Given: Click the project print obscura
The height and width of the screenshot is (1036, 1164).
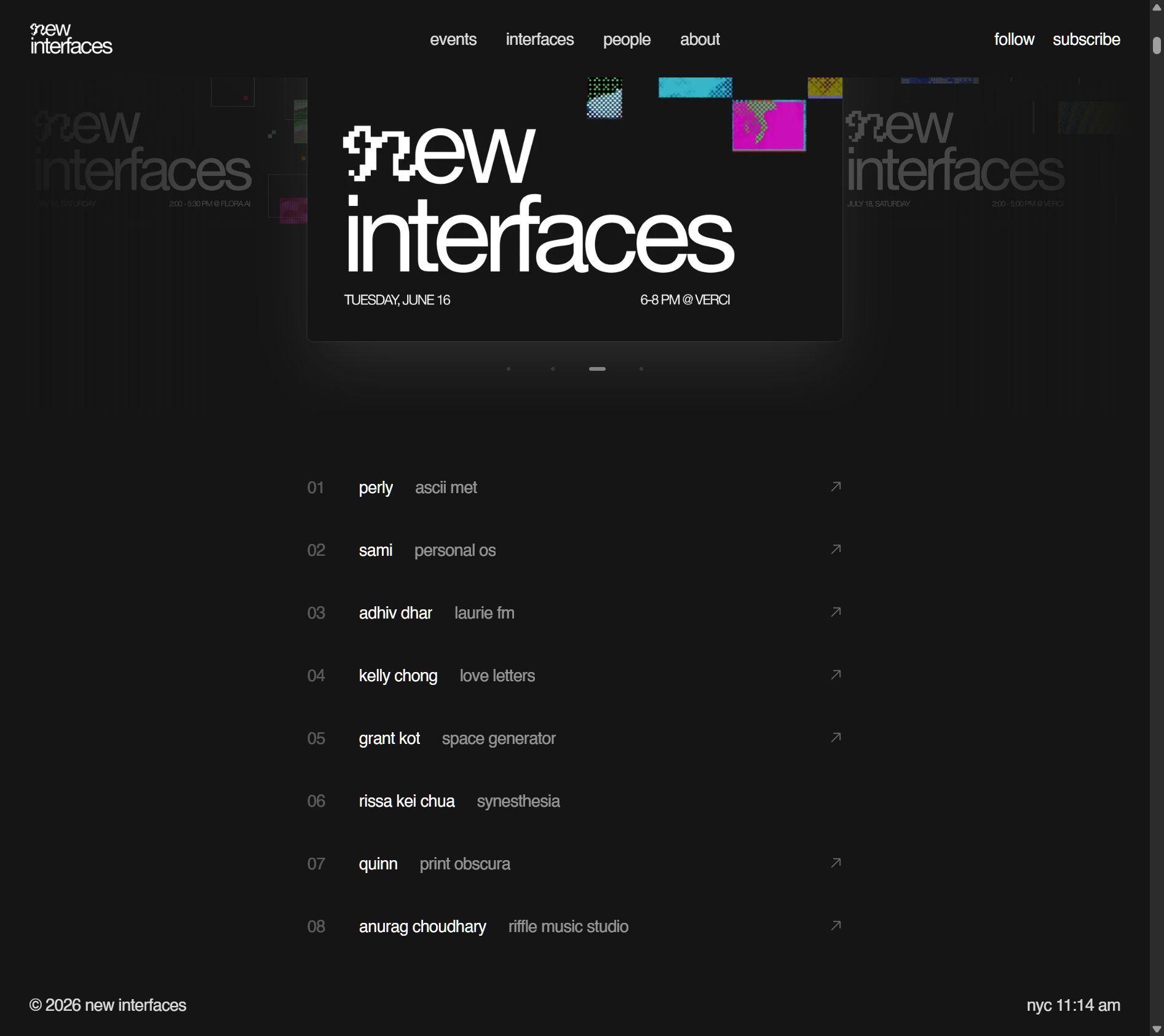Looking at the screenshot, I should pyautogui.click(x=465, y=864).
